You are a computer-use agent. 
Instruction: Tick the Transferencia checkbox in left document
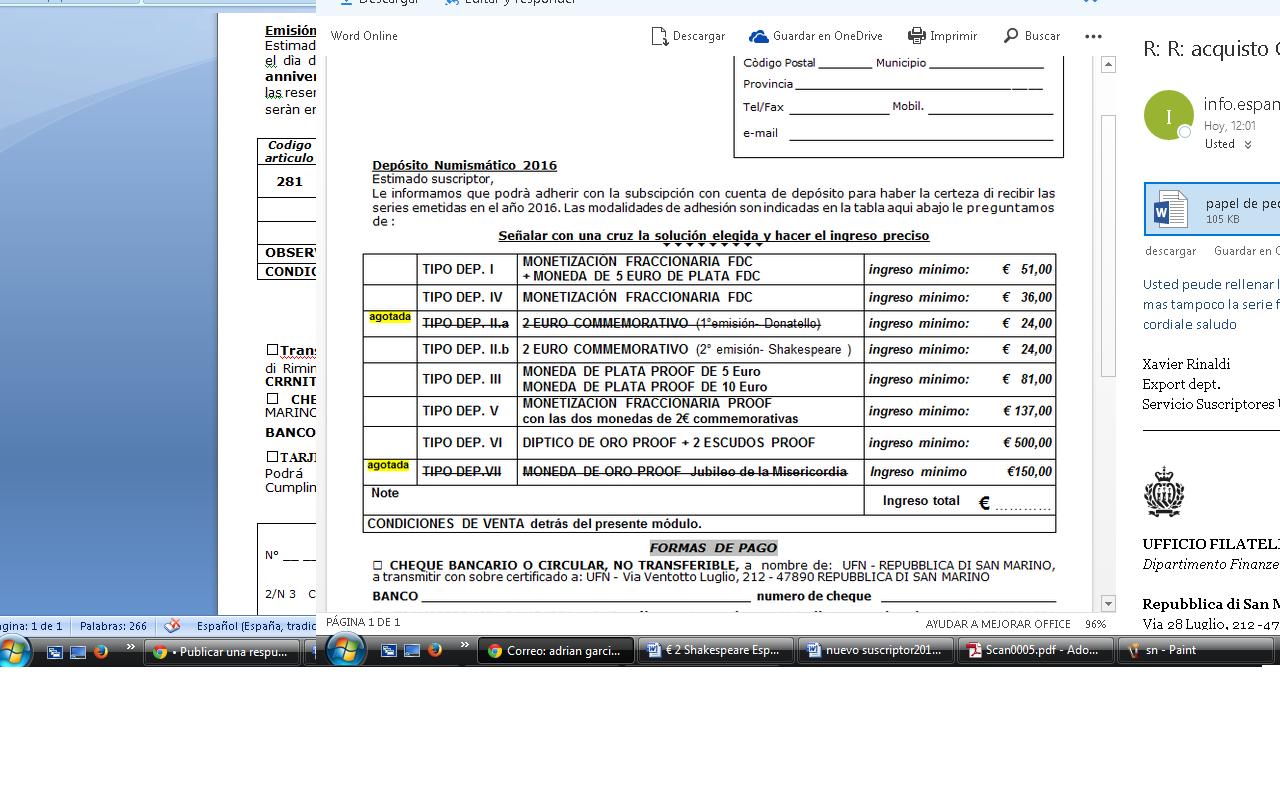(272, 350)
